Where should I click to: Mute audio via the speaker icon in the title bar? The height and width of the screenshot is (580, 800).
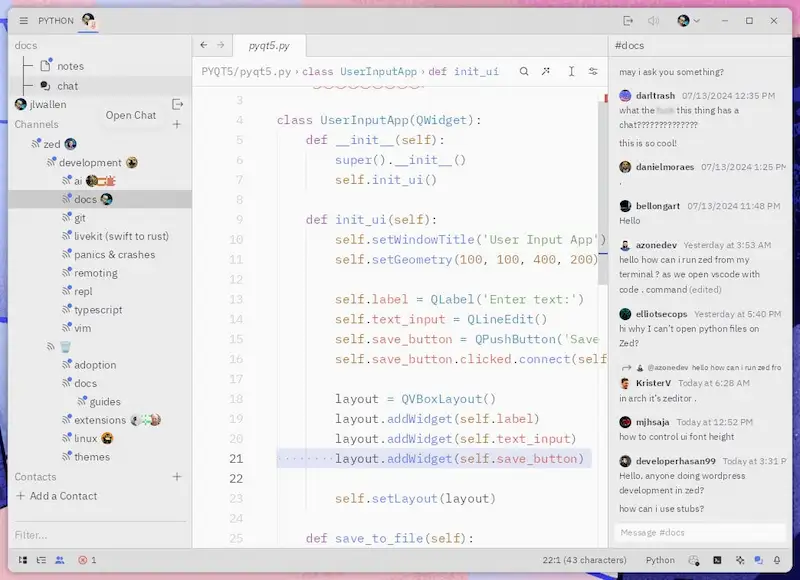(x=653, y=21)
